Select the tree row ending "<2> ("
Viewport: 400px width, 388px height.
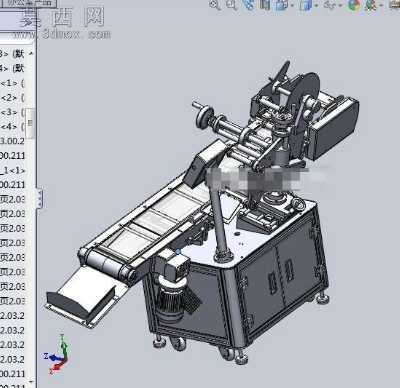(x=12, y=97)
